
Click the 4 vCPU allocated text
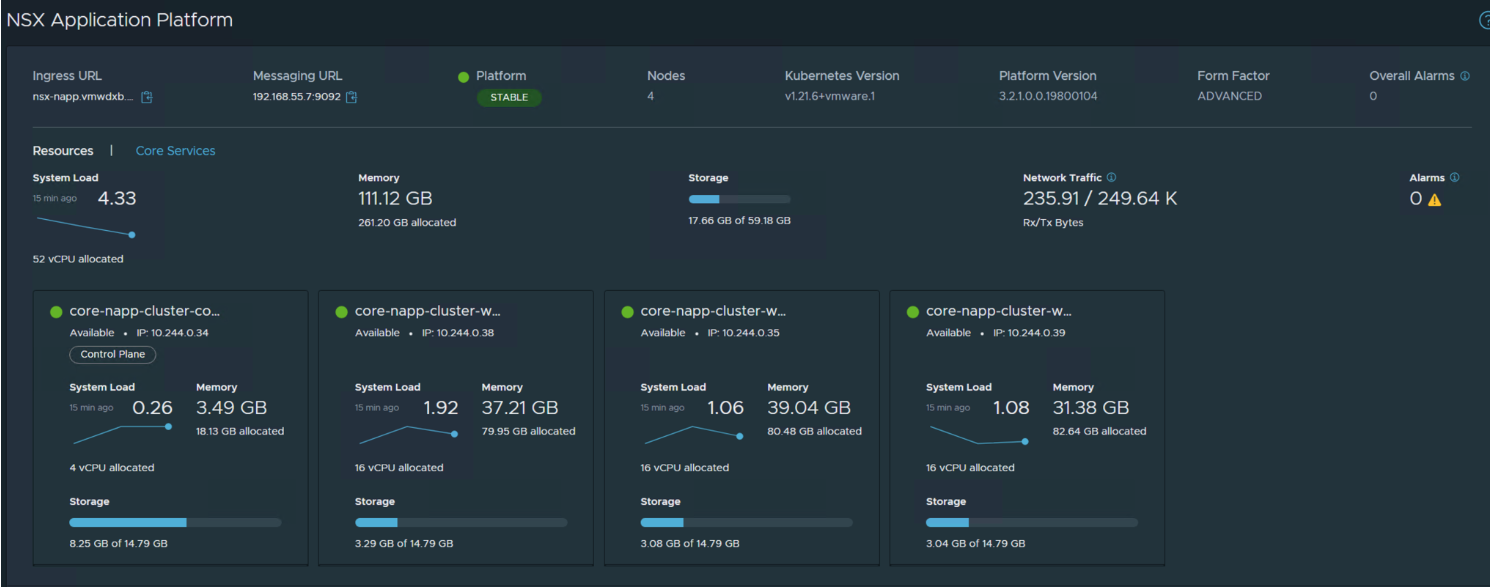tap(112, 468)
